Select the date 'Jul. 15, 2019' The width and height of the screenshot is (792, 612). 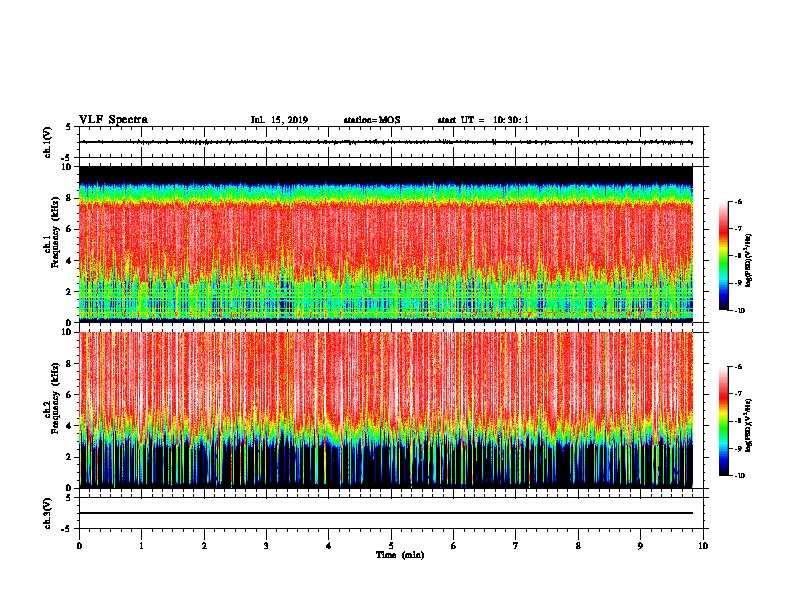point(279,120)
